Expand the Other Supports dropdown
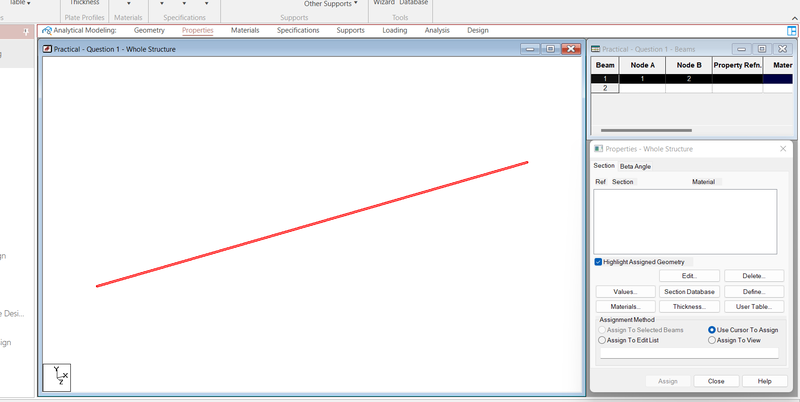 coord(331,4)
